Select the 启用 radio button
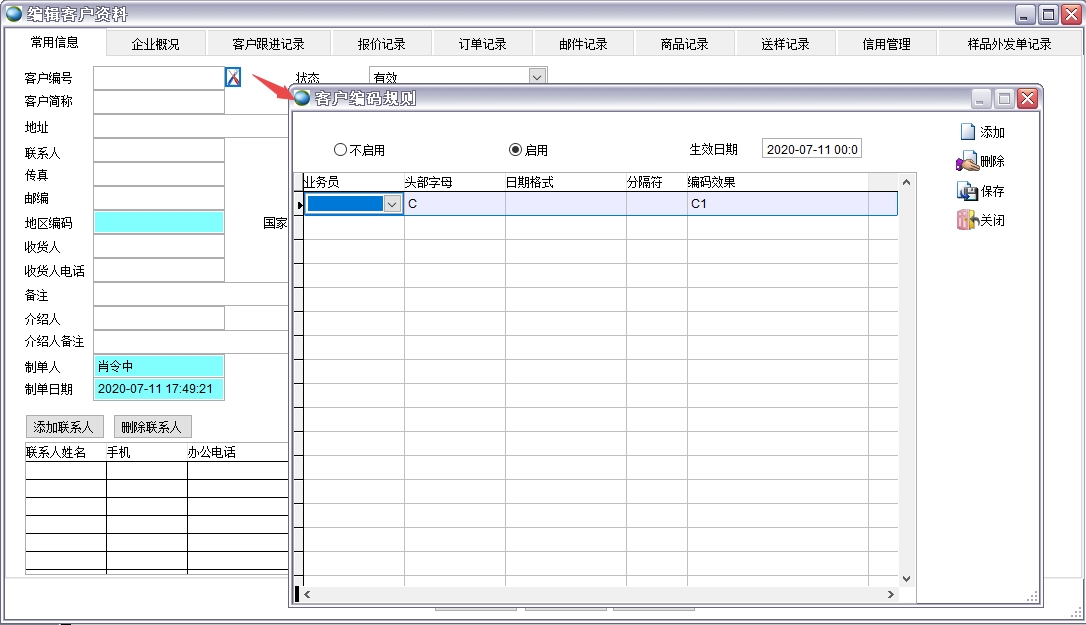This screenshot has width=1086, height=625. coord(515,150)
